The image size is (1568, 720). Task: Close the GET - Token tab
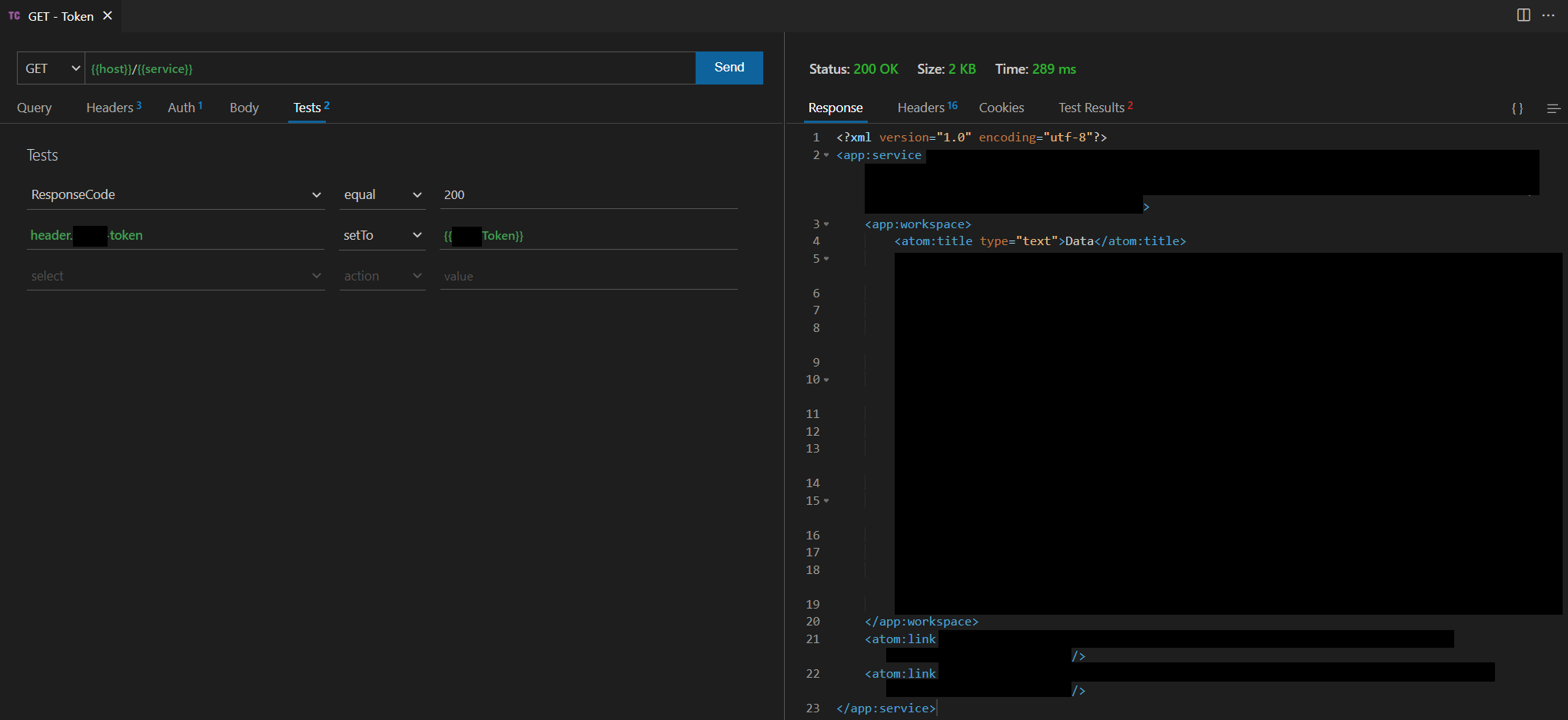click(107, 15)
